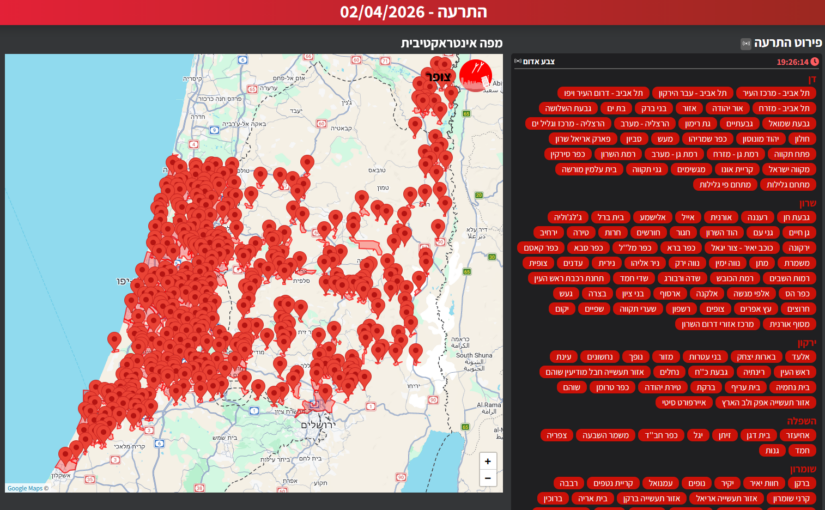
Task: Click the רעננה tag
Action: click(x=757, y=217)
